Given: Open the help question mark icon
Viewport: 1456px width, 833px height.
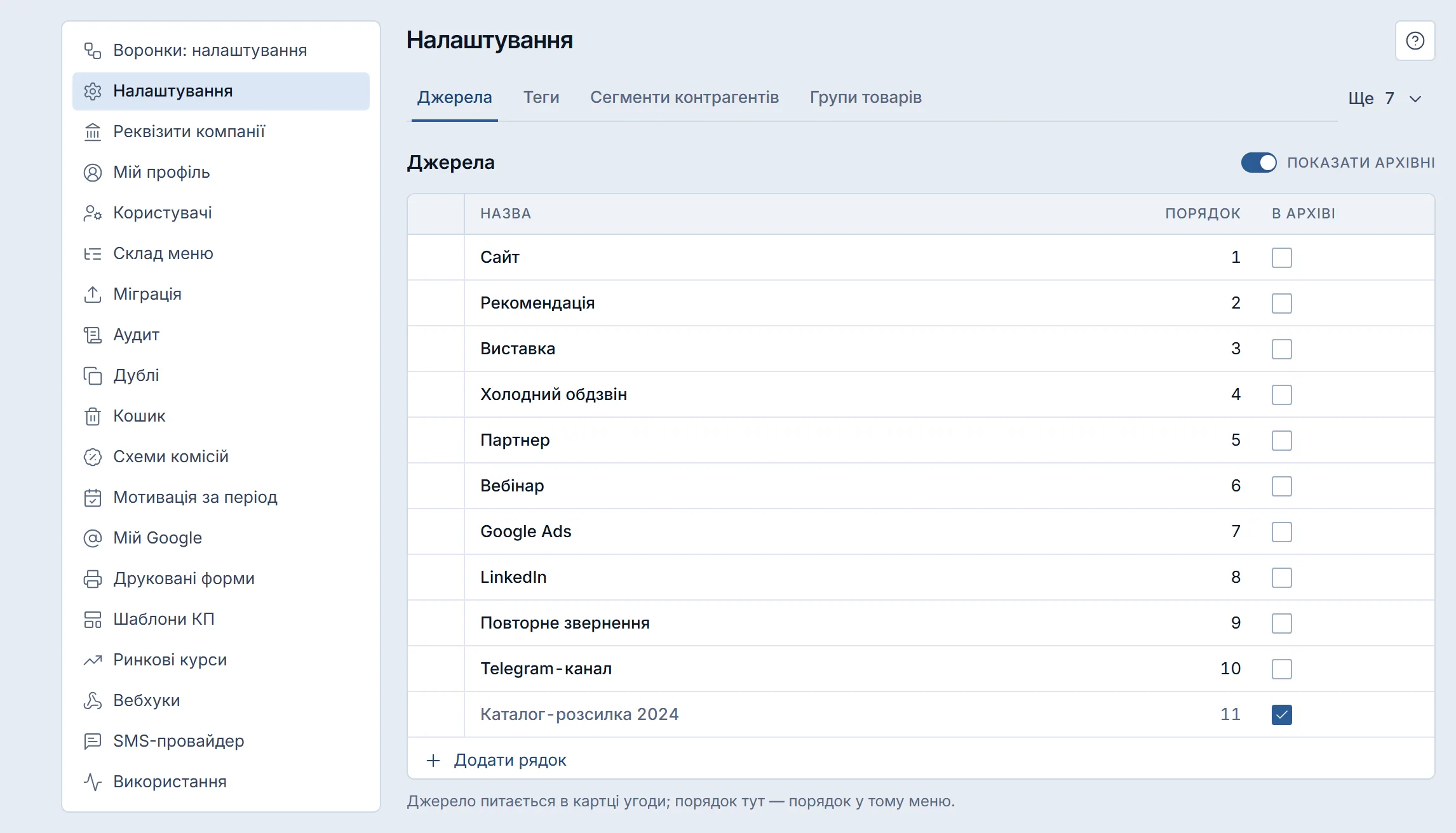Looking at the screenshot, I should [x=1415, y=41].
